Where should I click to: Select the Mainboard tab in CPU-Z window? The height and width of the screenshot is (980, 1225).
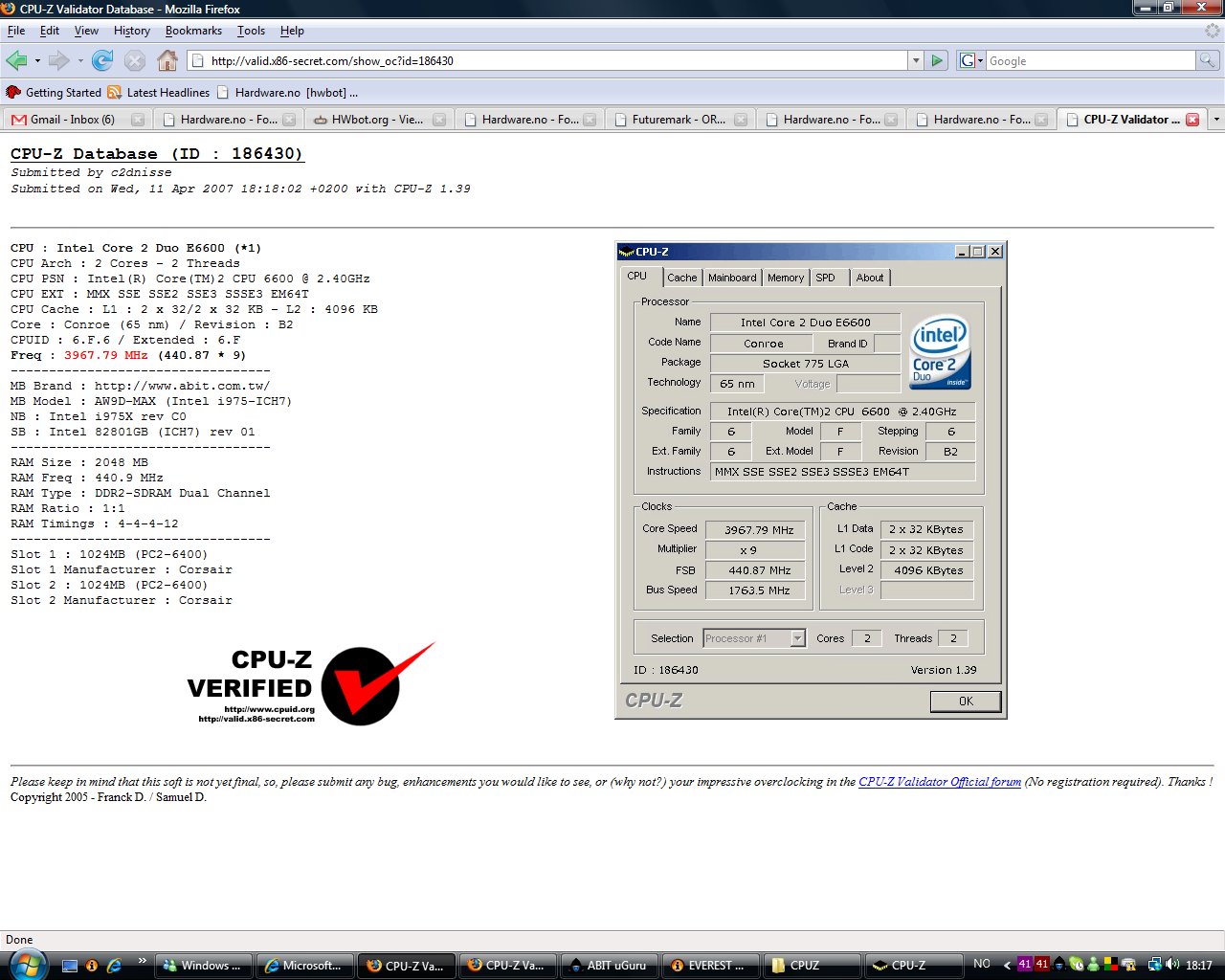pos(732,278)
